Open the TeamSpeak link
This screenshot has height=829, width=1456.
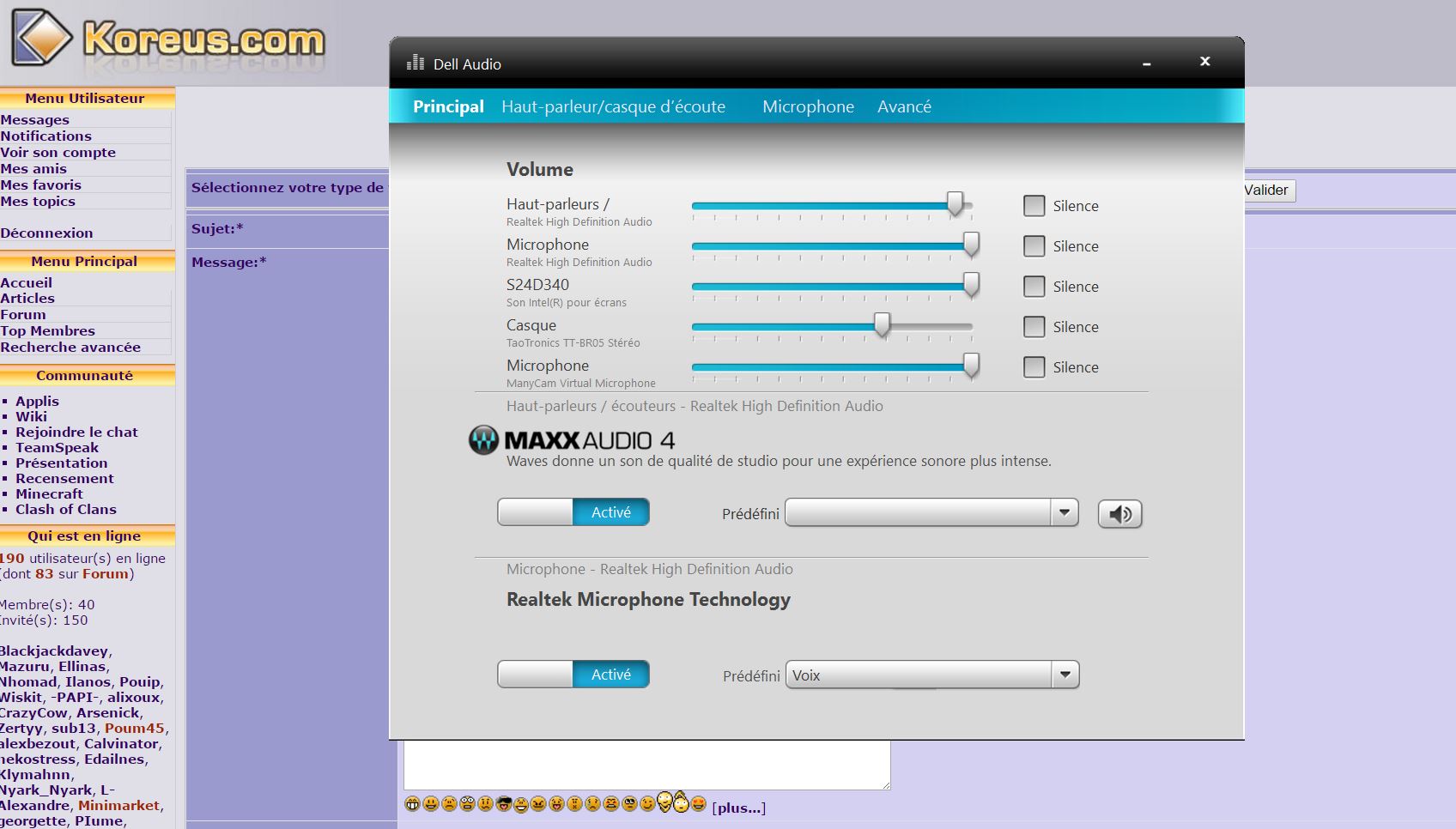[x=57, y=448]
